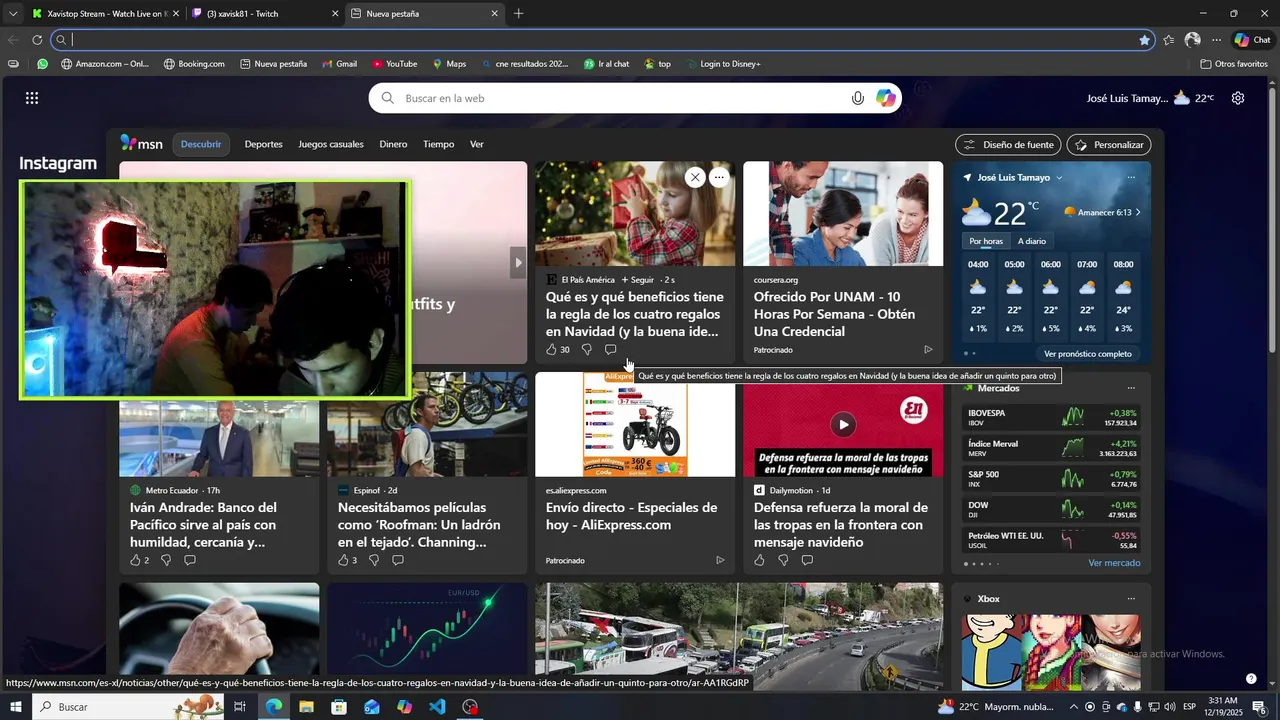Switch forecast to Por horas view
1280x720 pixels.
coord(986,241)
